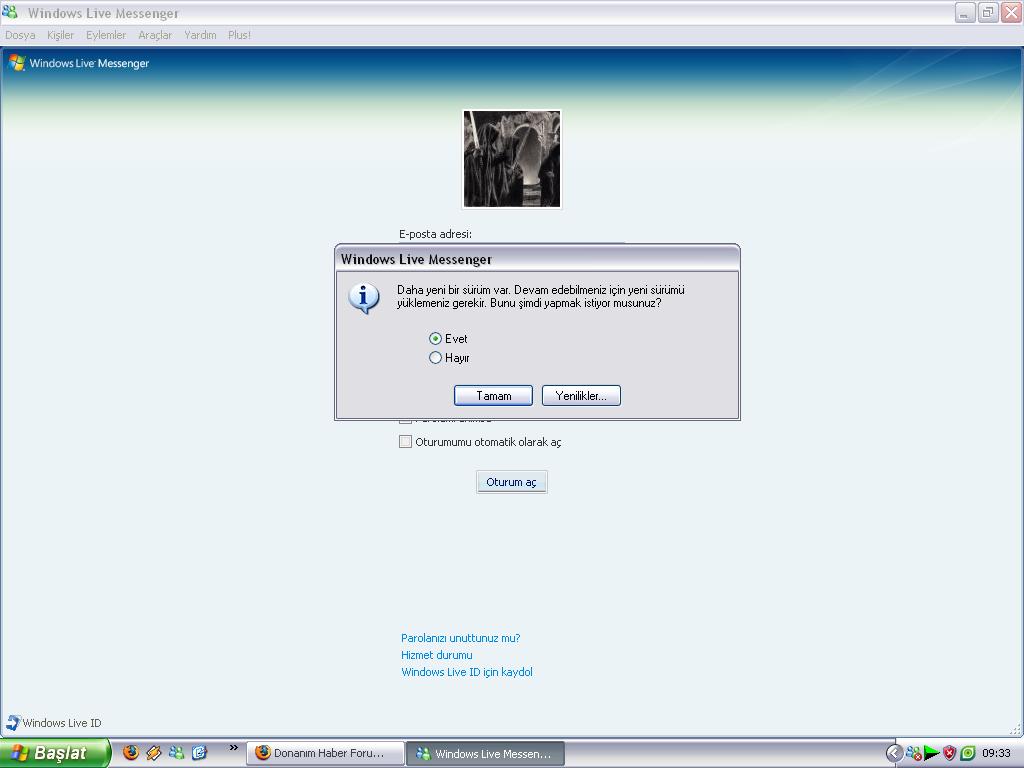Click the Messenger title bar icon
The image size is (1024, 768).
click(10, 12)
